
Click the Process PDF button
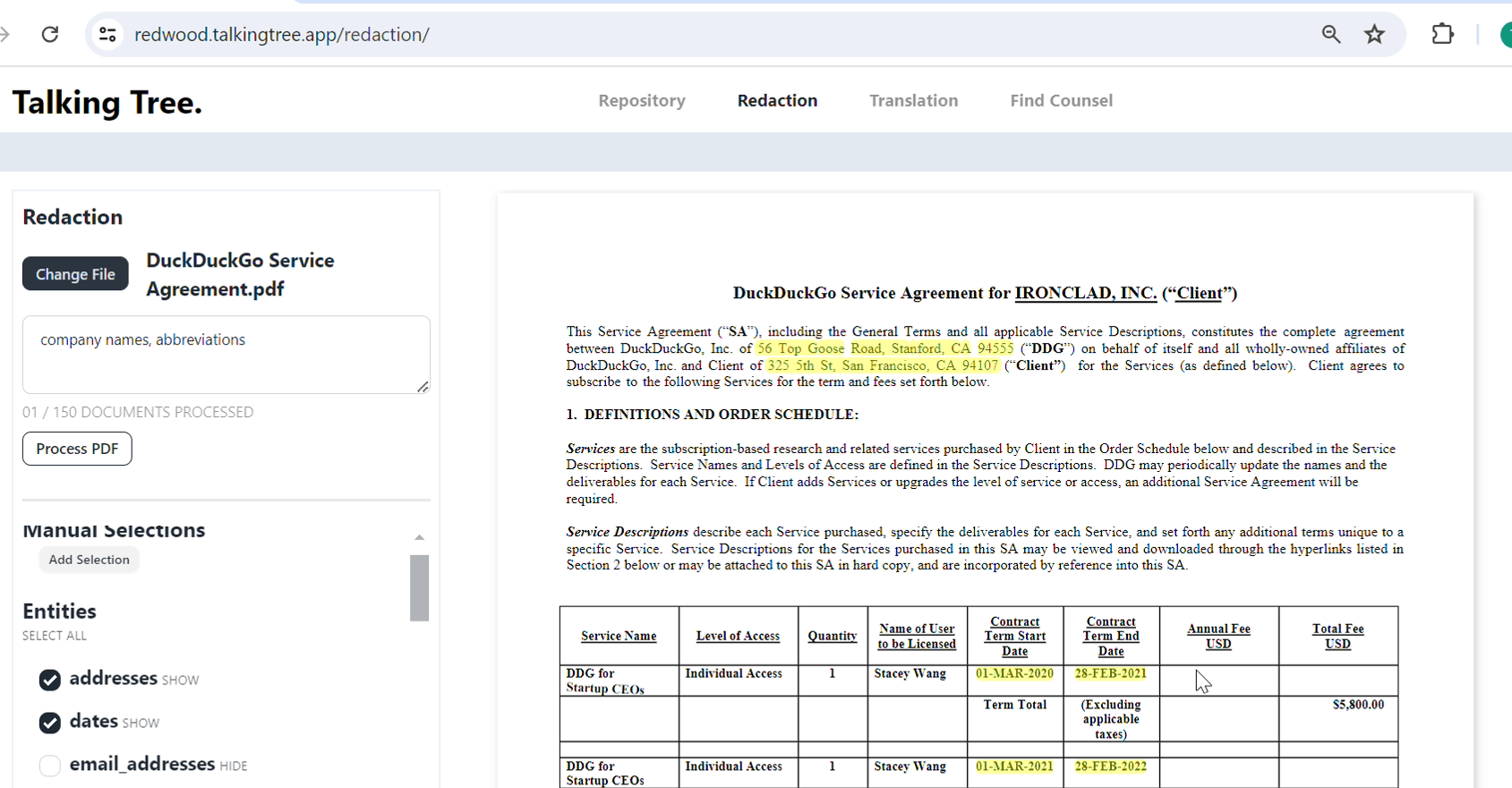77,449
